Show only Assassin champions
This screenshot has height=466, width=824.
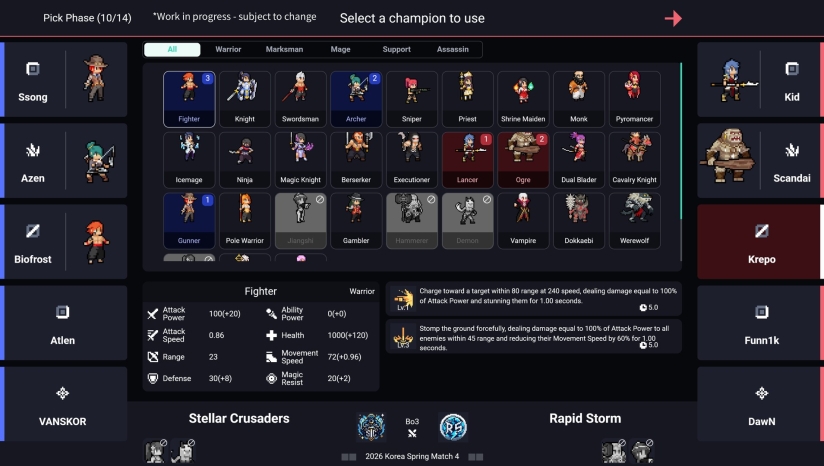coord(452,49)
